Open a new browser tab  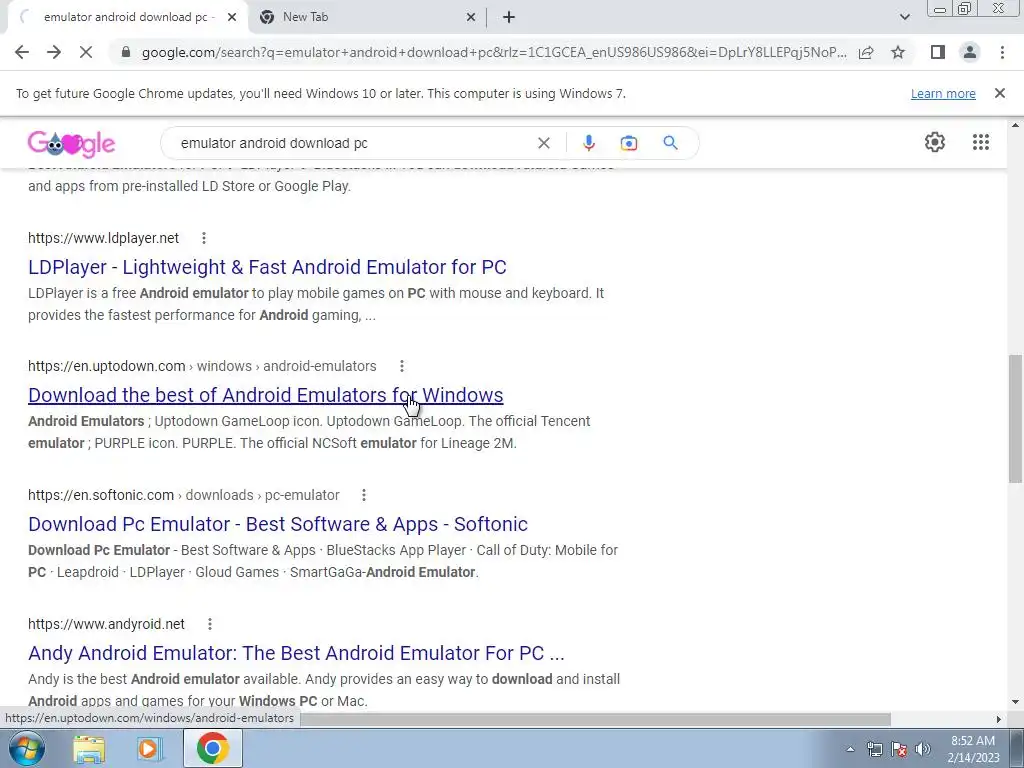[x=509, y=18]
